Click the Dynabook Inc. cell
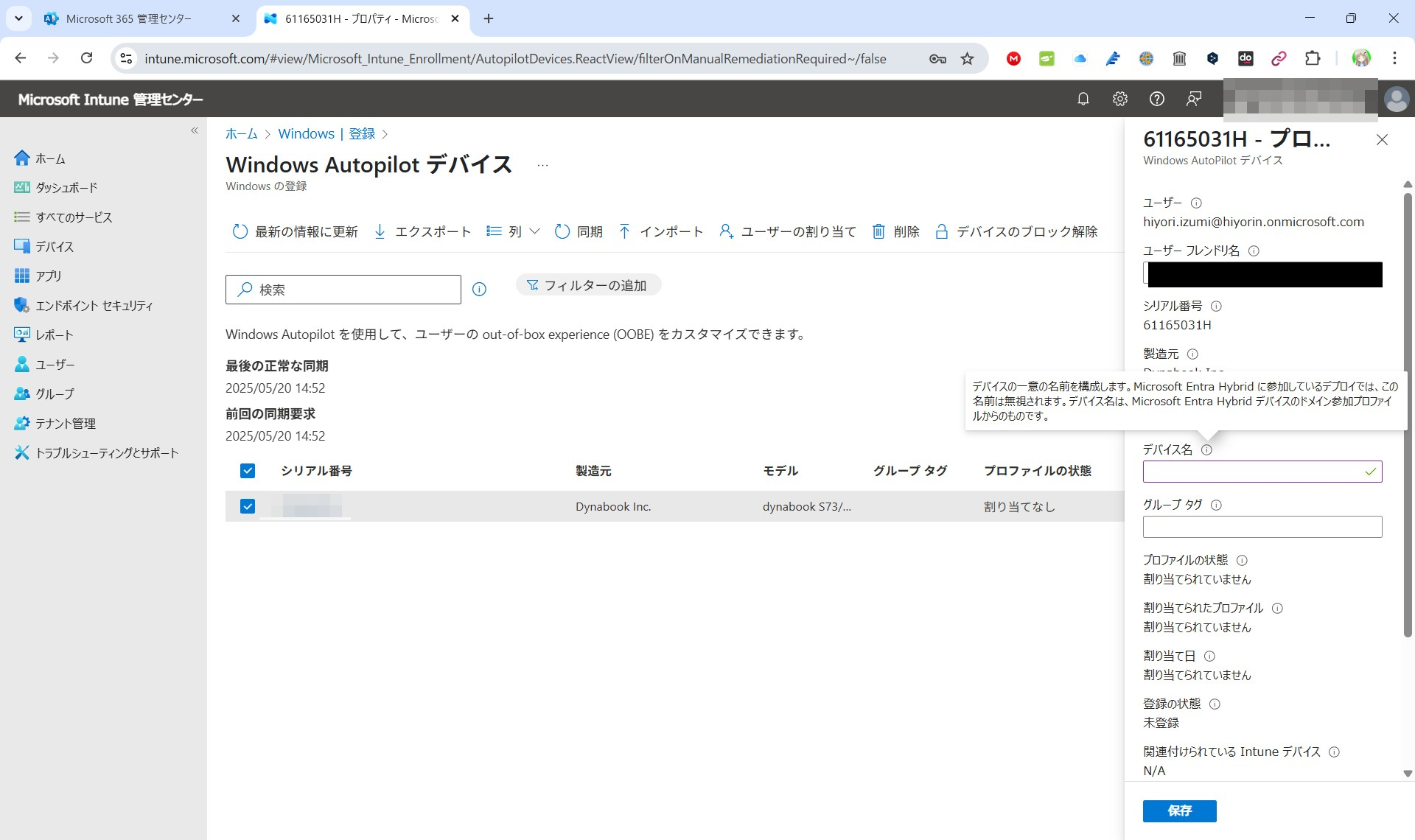 point(613,506)
